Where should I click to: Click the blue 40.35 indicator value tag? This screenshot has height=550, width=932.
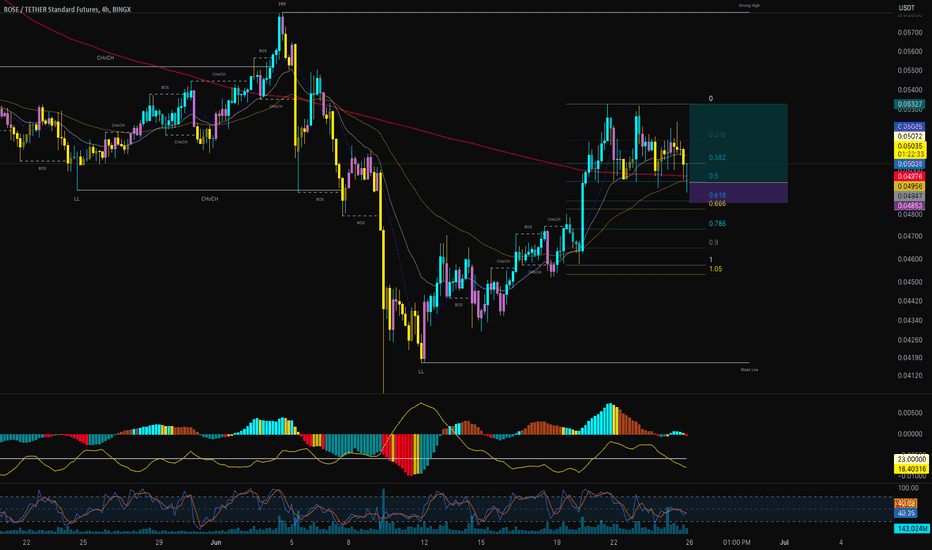tap(906, 513)
